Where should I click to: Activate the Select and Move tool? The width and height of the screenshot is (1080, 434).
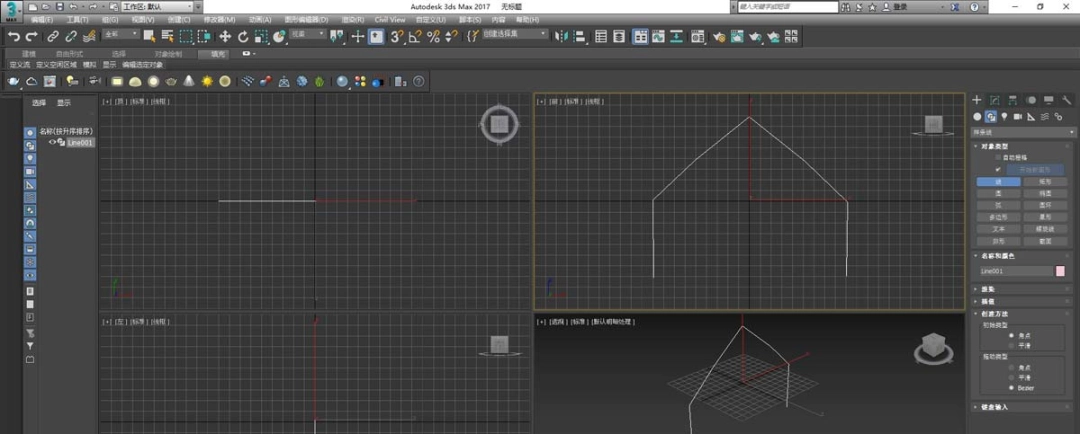coord(225,37)
